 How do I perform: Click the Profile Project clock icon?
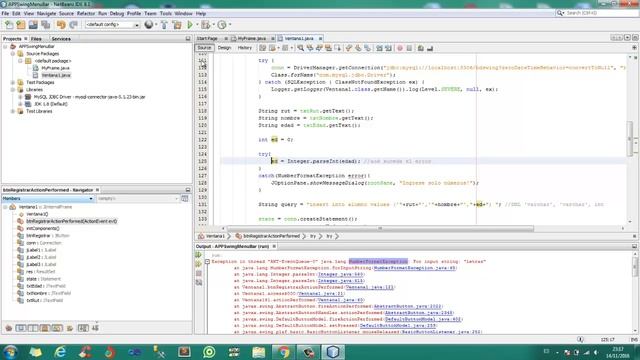222,25
